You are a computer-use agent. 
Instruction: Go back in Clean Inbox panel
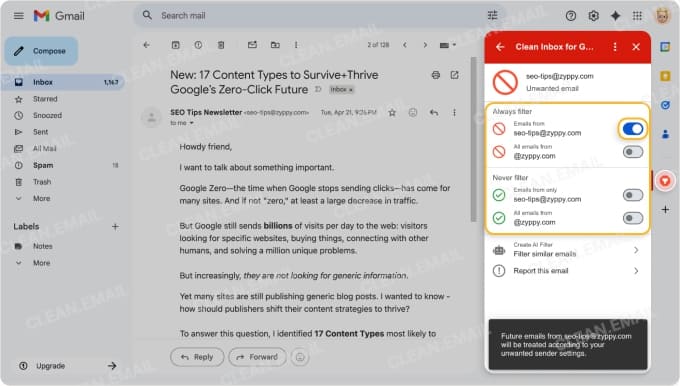(x=500, y=47)
